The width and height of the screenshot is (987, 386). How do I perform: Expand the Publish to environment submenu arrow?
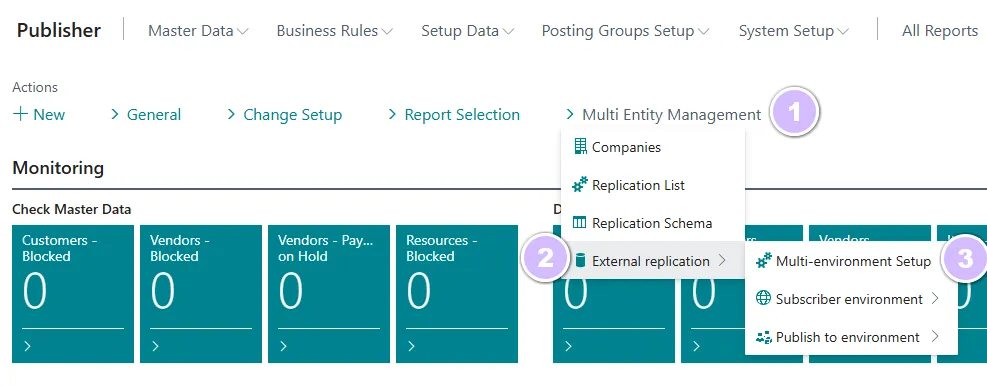tap(935, 337)
